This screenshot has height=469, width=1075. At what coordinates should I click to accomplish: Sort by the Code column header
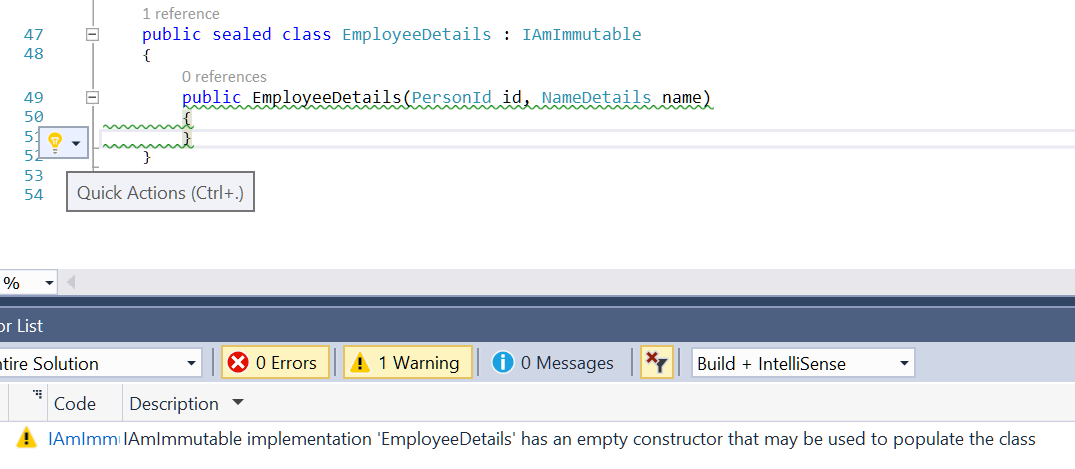click(75, 404)
